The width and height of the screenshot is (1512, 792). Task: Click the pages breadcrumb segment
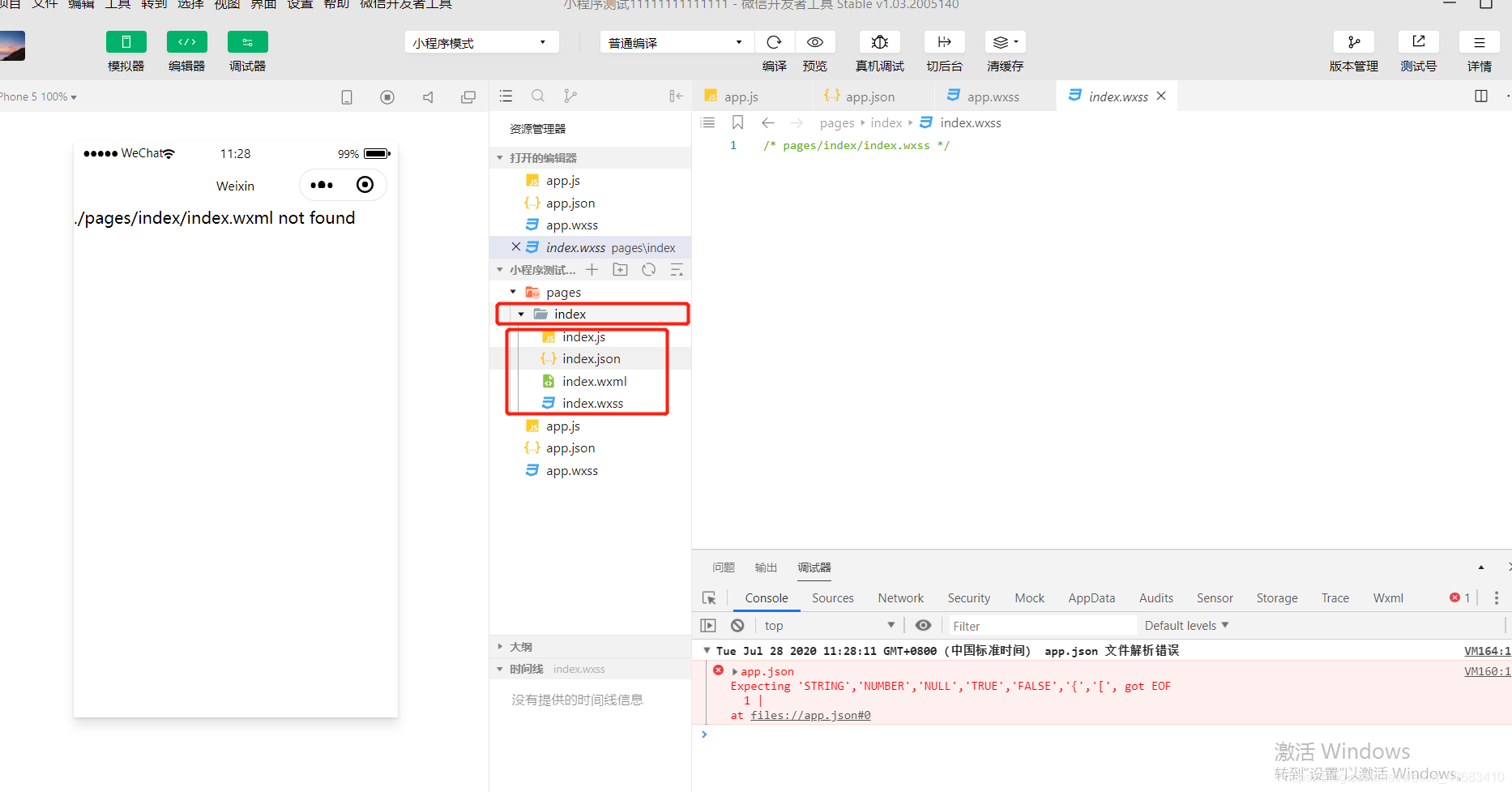(837, 123)
